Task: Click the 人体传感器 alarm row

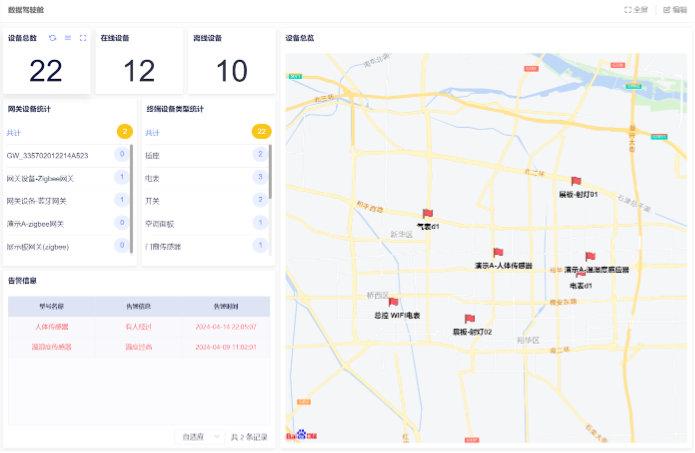Action: (x=138, y=327)
